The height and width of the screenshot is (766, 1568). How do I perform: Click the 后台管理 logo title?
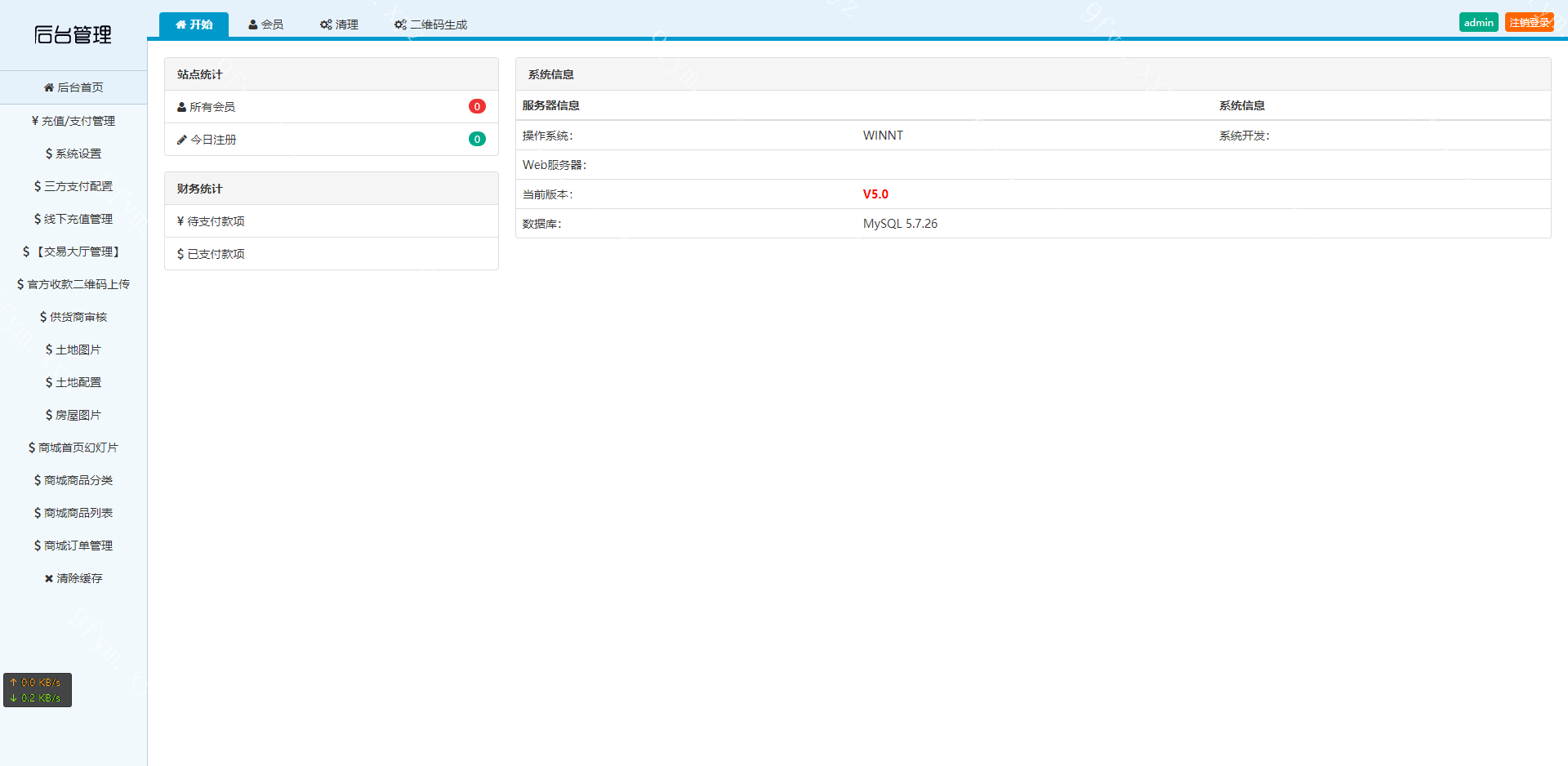coord(73,34)
